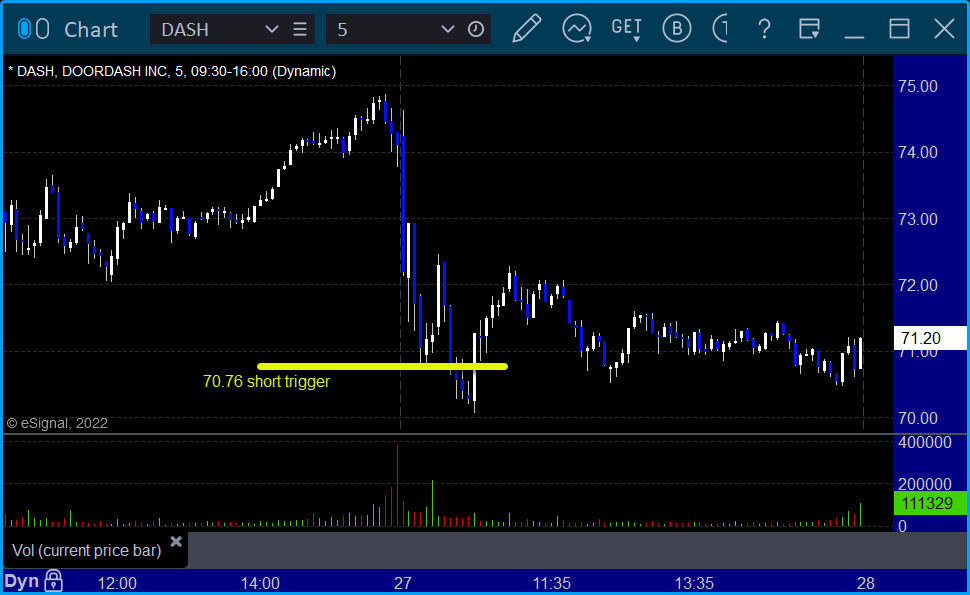Viewport: 970px width, 595px height.
Task: Click the 400000 volume axis label
Action: pos(925,442)
